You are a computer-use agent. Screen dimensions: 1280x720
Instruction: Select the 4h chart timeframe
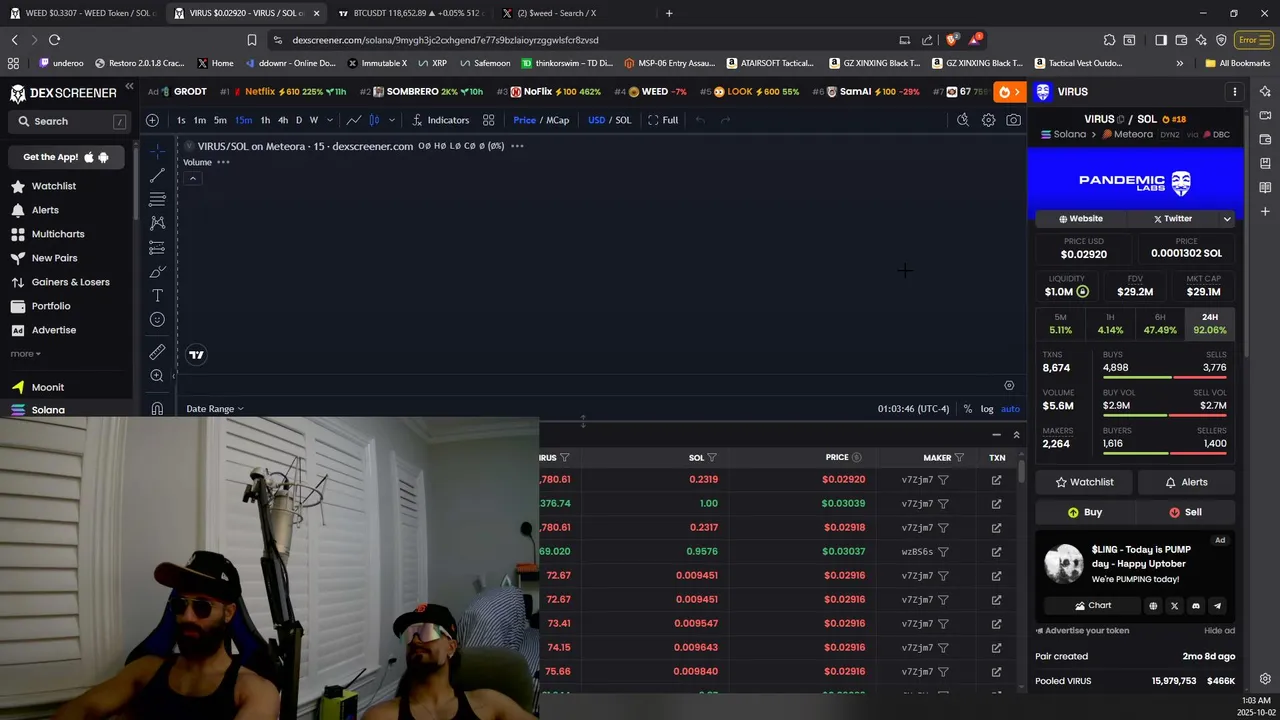(283, 120)
